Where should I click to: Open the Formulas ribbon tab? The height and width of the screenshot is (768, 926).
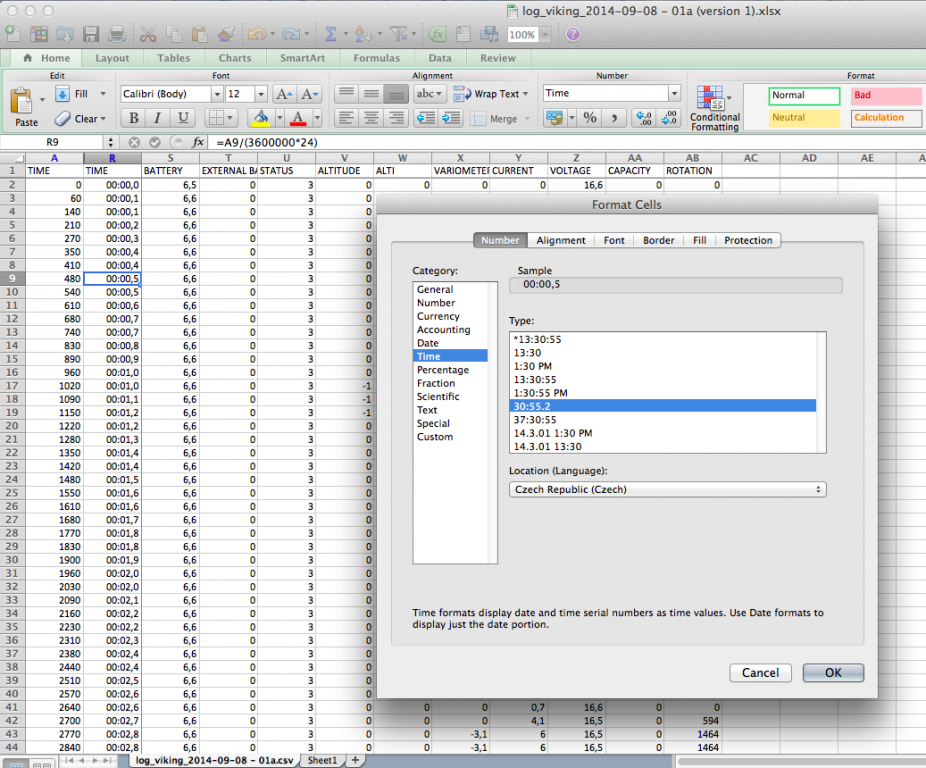[x=376, y=58]
